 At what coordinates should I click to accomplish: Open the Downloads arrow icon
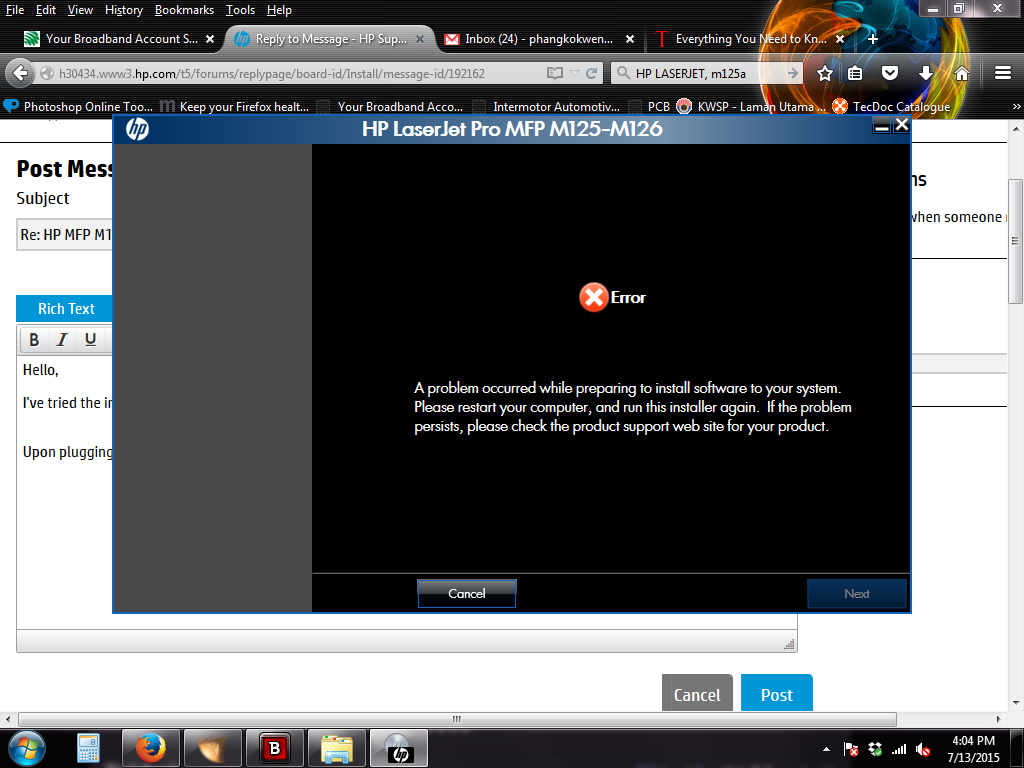coord(925,73)
